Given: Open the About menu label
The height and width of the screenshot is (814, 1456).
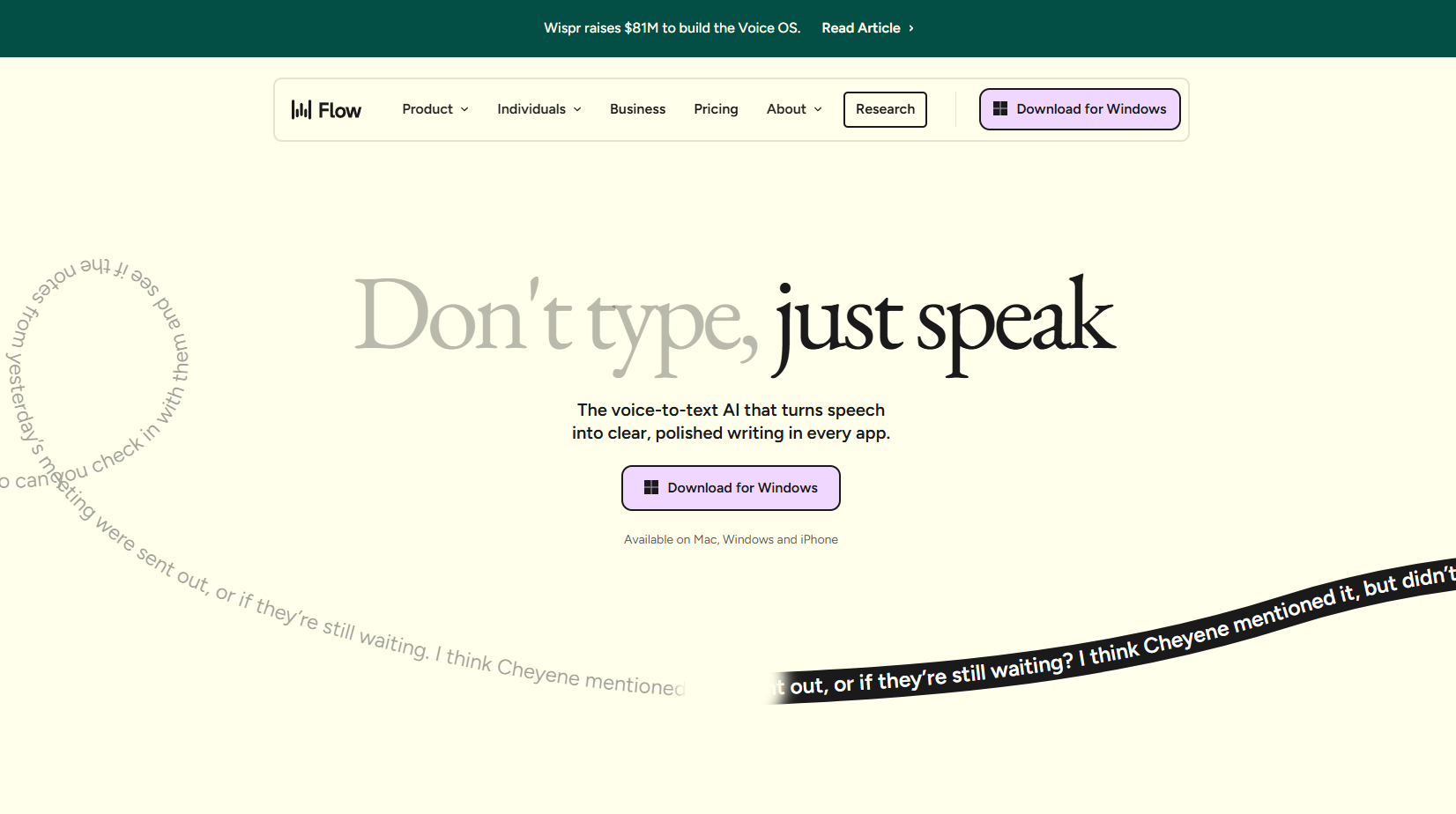Looking at the screenshot, I should click(x=786, y=109).
